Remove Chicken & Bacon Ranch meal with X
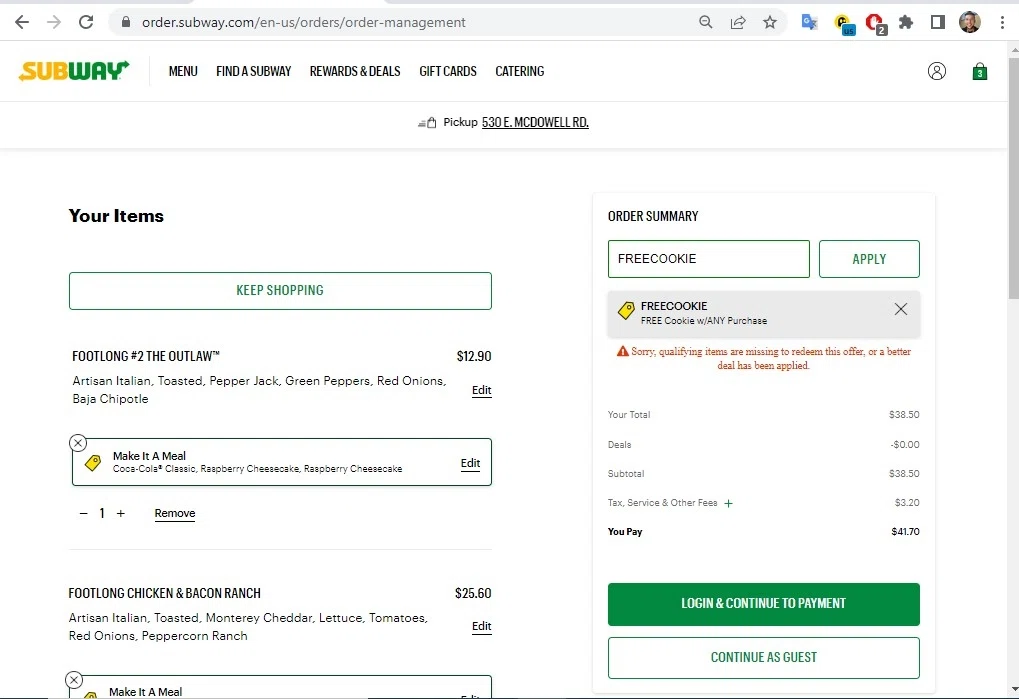 coord(74,680)
